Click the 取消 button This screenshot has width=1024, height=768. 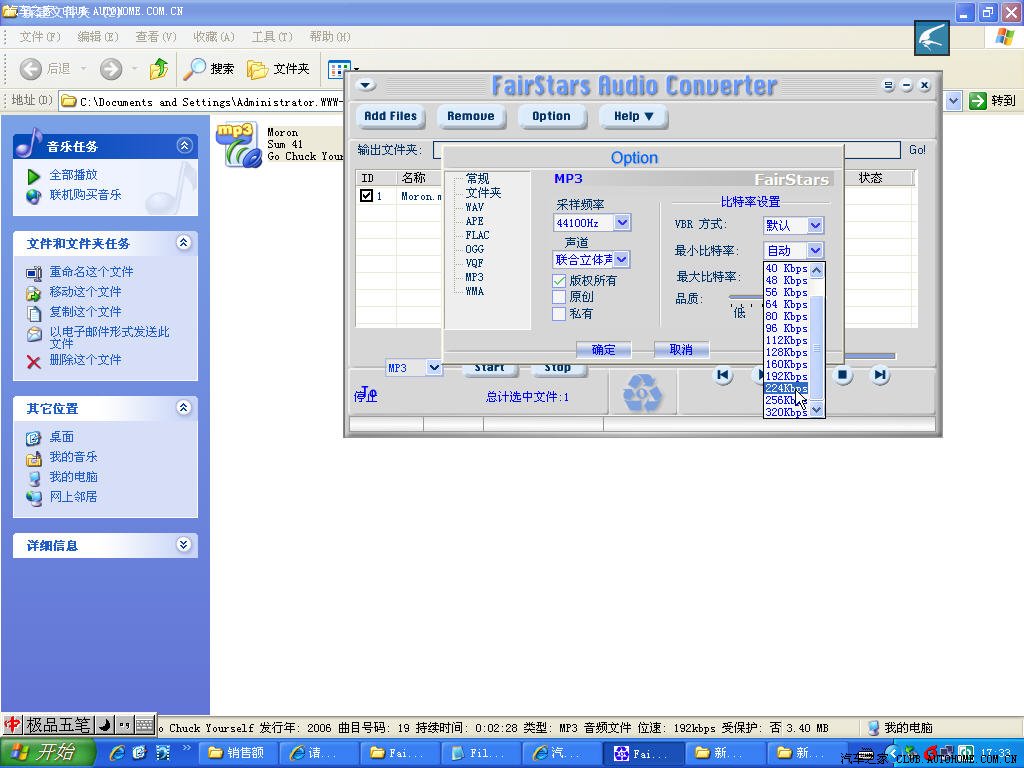(x=681, y=350)
